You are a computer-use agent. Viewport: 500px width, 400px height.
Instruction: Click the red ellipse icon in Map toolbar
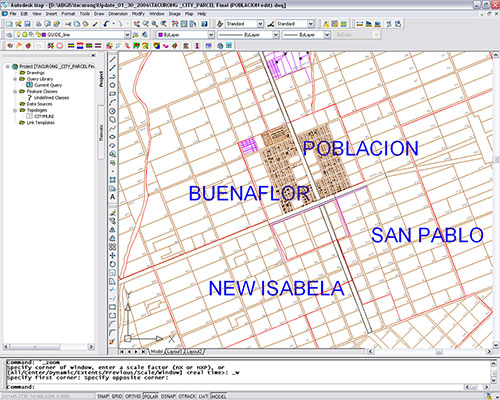(x=60, y=46)
